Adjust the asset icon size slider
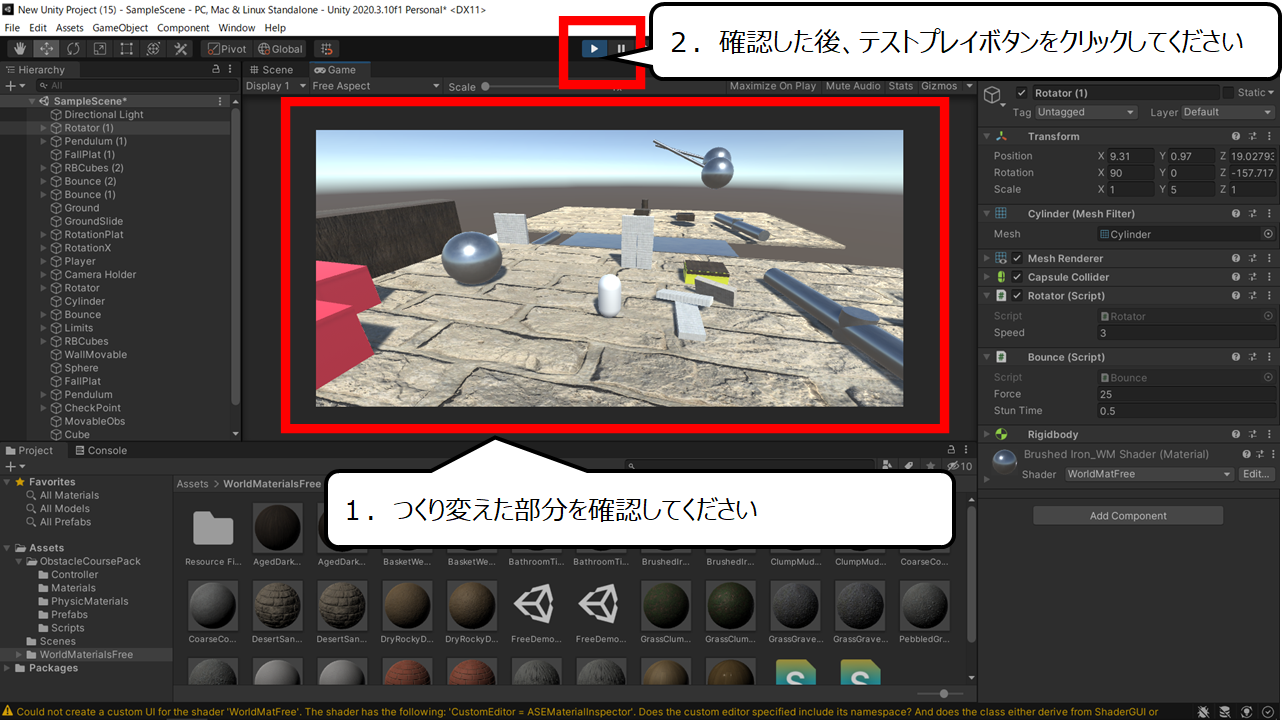This screenshot has width=1282, height=720. click(x=943, y=693)
